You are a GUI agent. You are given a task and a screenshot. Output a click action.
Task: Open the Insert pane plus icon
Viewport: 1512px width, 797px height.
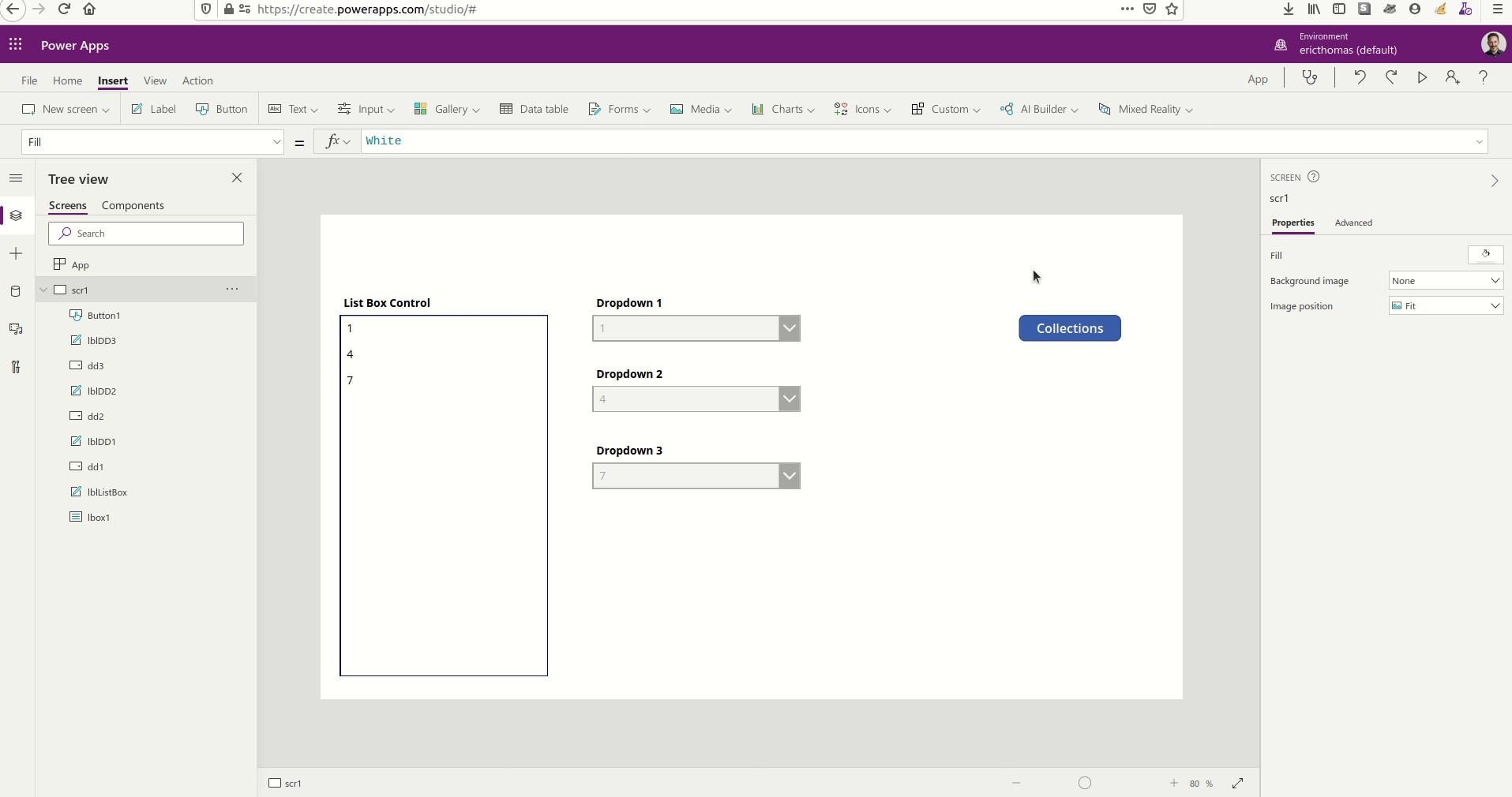(x=16, y=254)
